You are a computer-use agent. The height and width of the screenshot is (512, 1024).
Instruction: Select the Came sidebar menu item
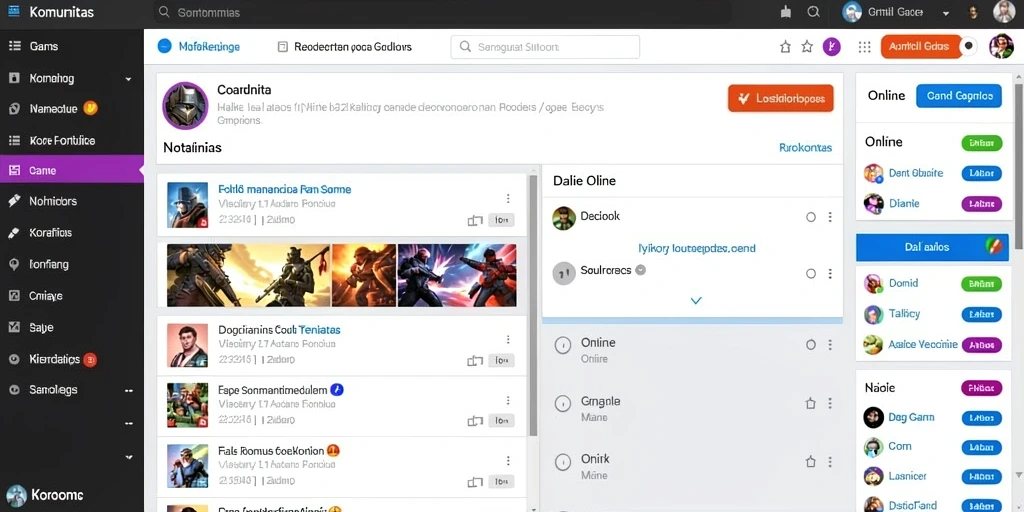point(72,170)
